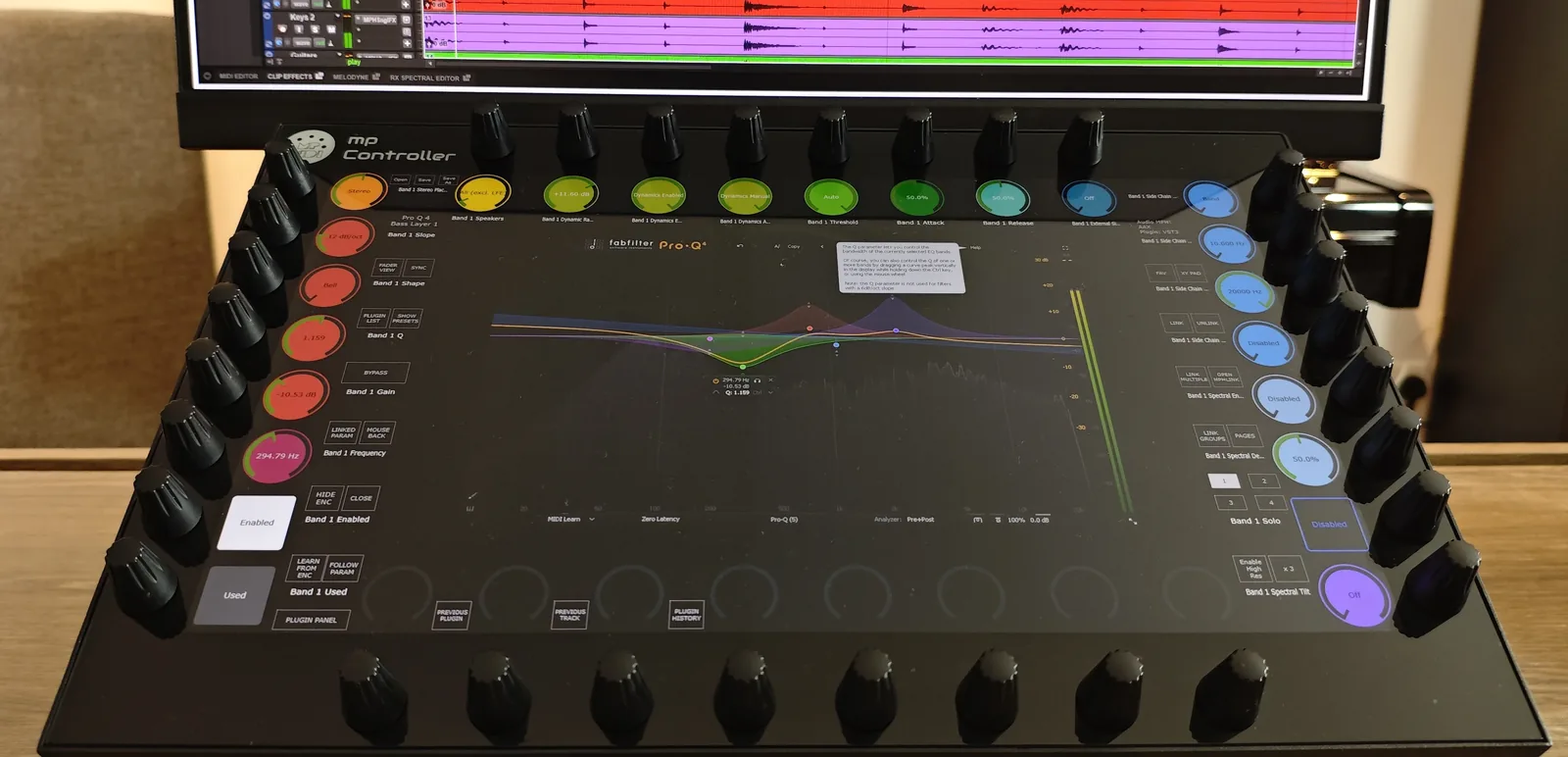Image resolution: width=1568 pixels, height=757 pixels.
Task: Go to PREVIOUS PLUGIN
Action: pos(452,615)
